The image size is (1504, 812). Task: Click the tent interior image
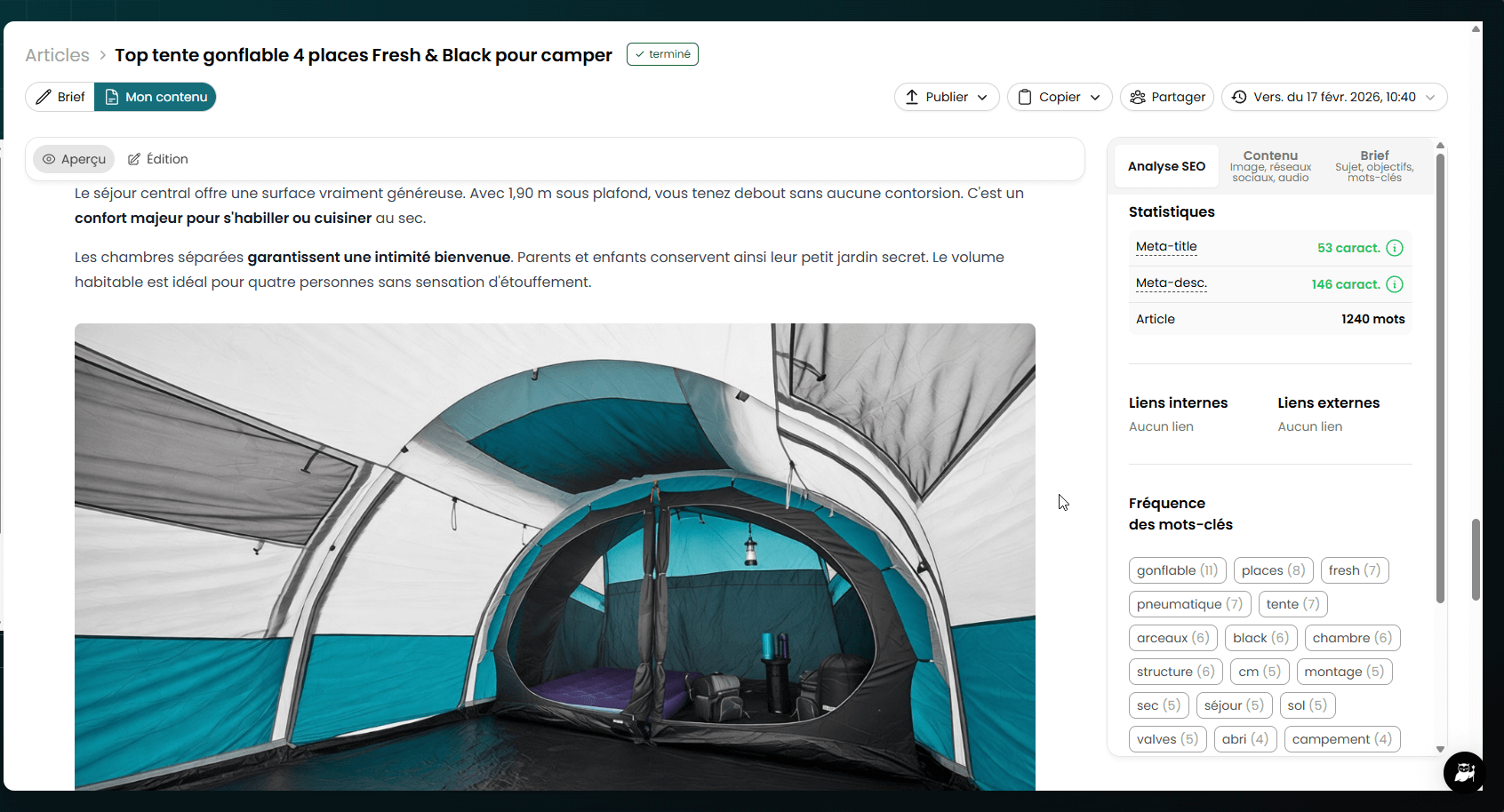(555, 556)
